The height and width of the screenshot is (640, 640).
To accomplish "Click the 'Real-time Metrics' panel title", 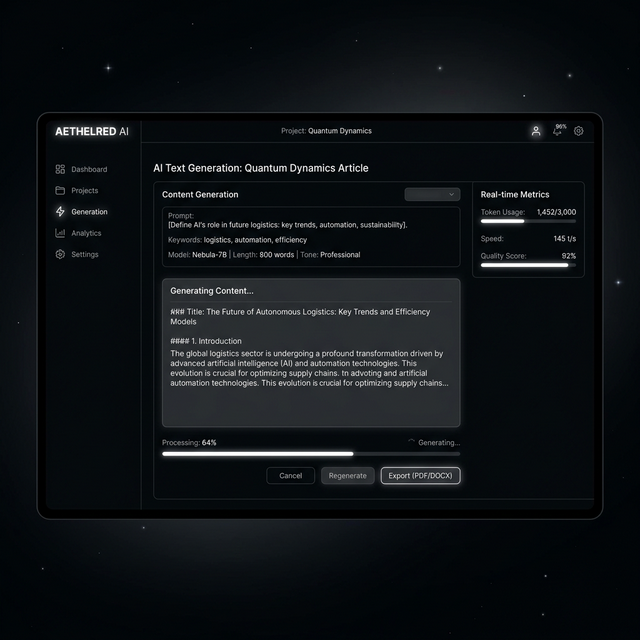I will pos(515,194).
